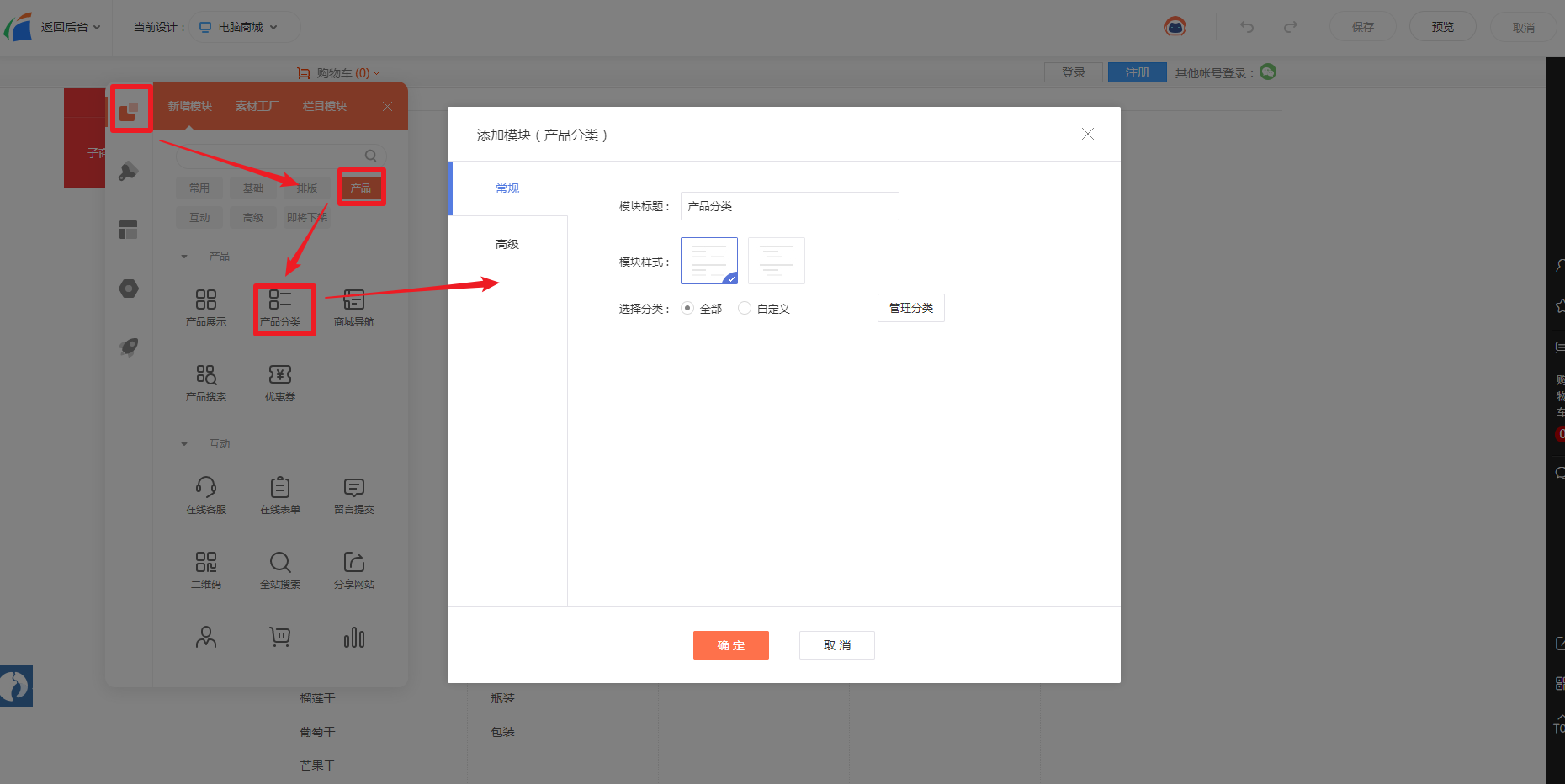Select the 自定义 radio option
This screenshot has height=784, width=1565.
coord(745,308)
